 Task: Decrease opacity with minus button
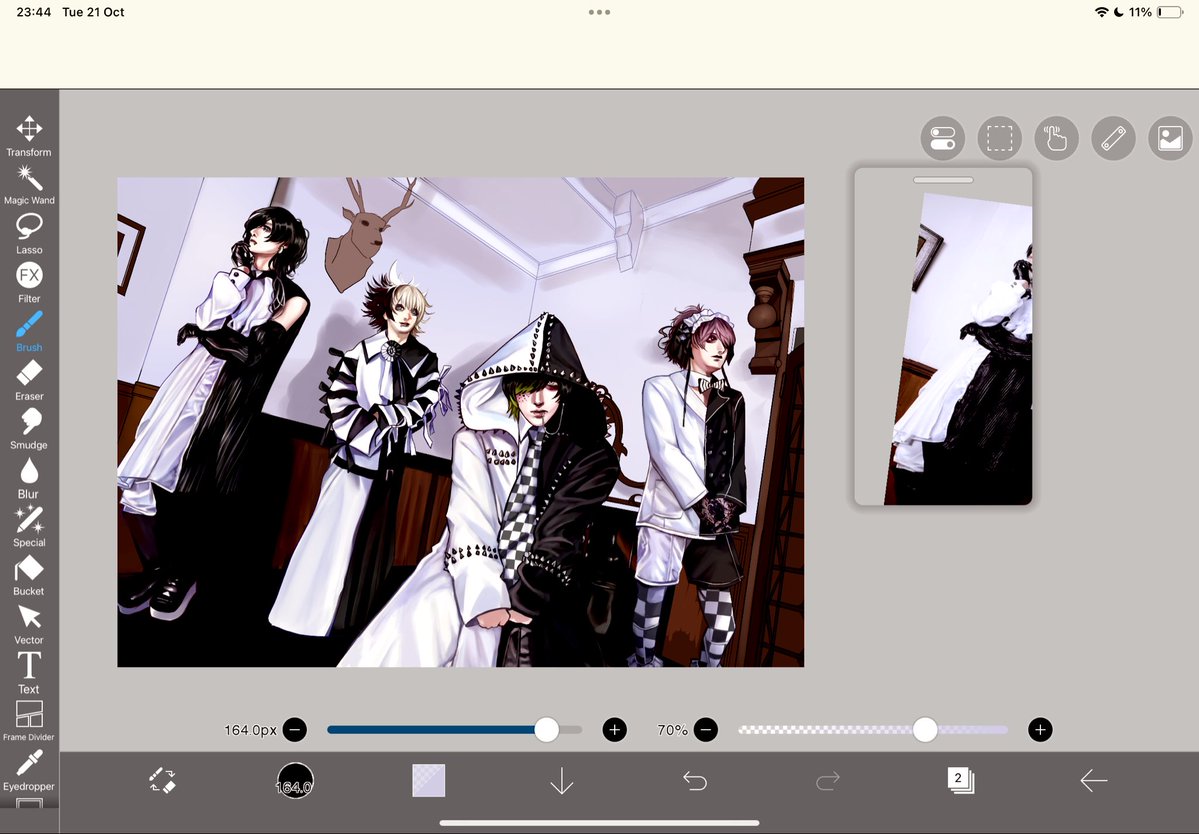pyautogui.click(x=706, y=730)
